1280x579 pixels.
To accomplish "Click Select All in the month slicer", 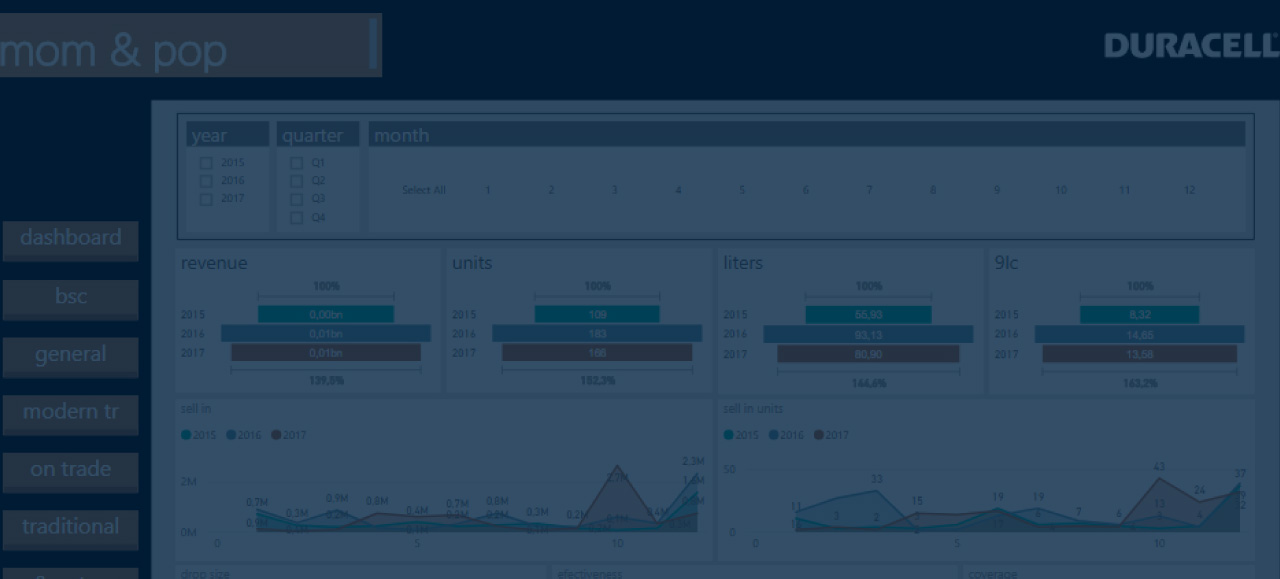I will 424,190.
